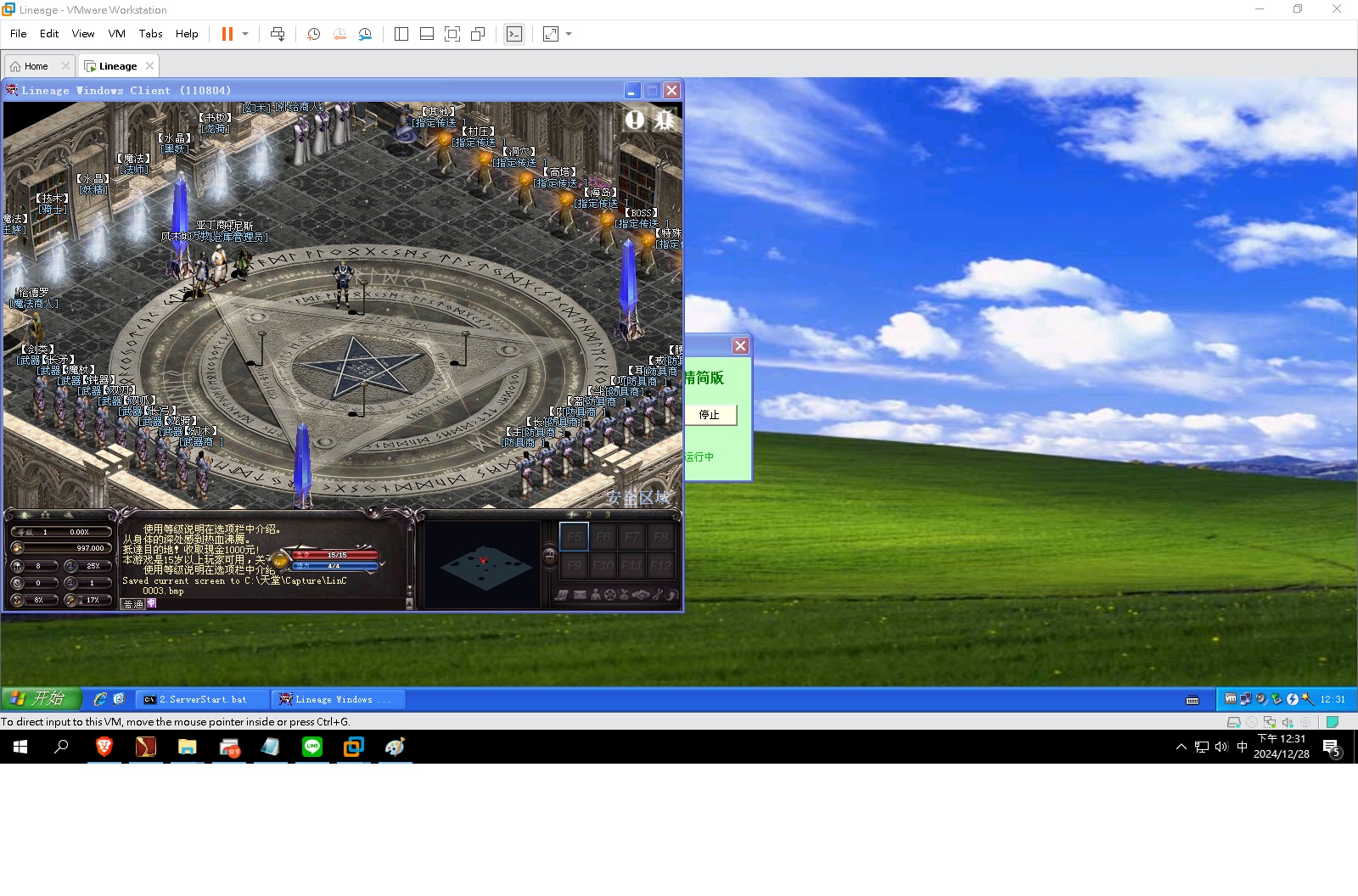Expand the stretch guest dropdown arrow
Image resolution: width=1358 pixels, height=896 pixels.
[x=569, y=34]
